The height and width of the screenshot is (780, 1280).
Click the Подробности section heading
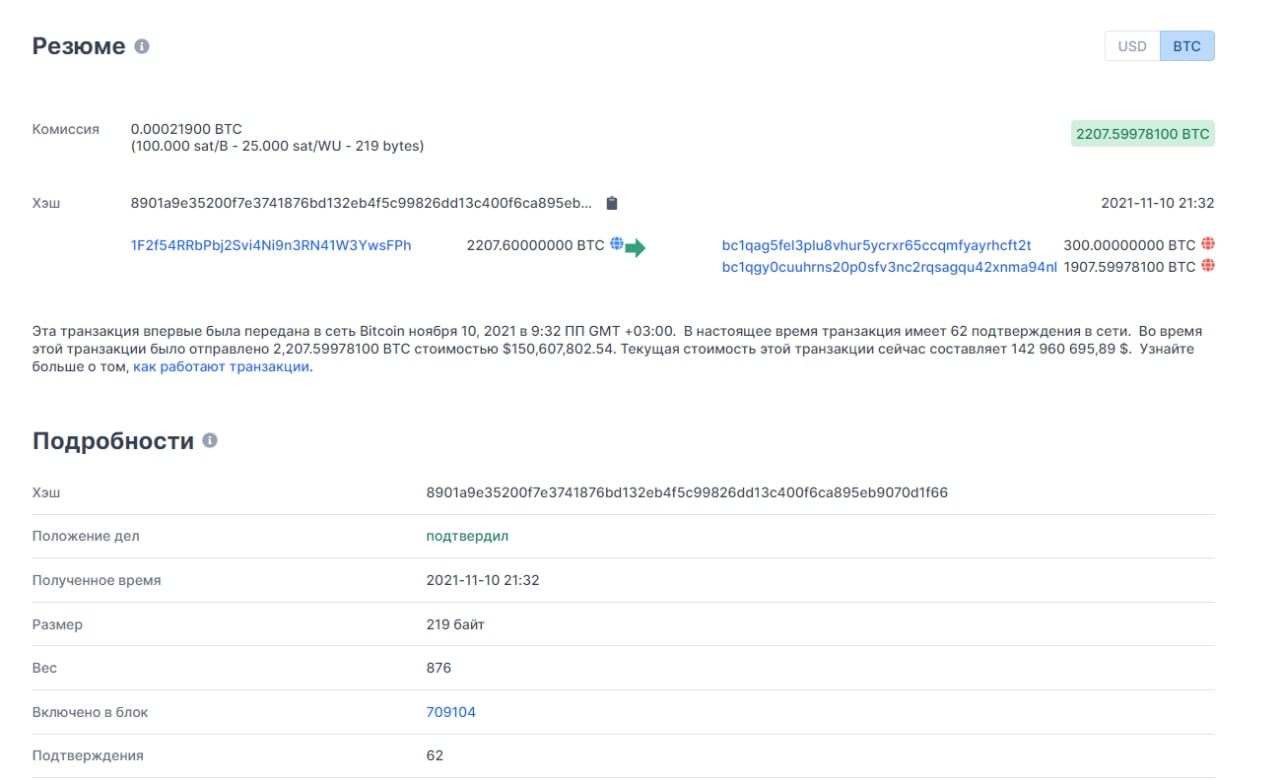(x=113, y=441)
